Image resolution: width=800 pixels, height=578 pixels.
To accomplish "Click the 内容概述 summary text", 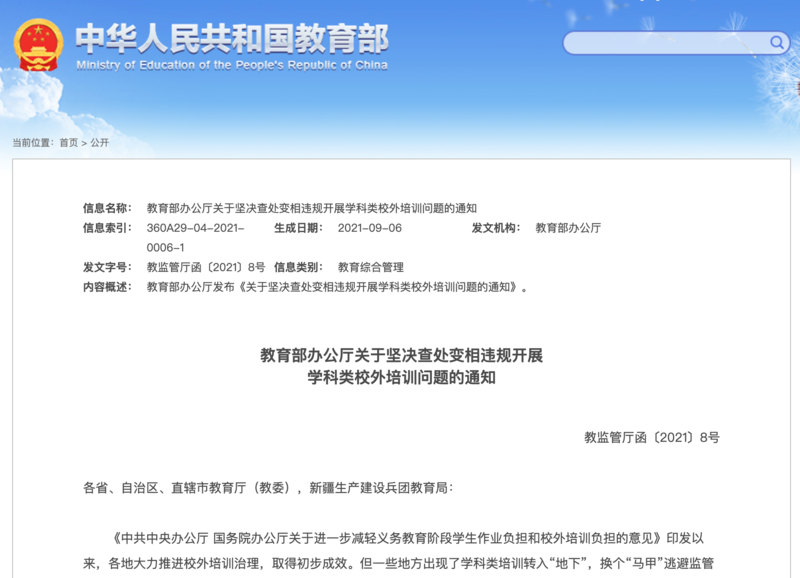I will 336,287.
